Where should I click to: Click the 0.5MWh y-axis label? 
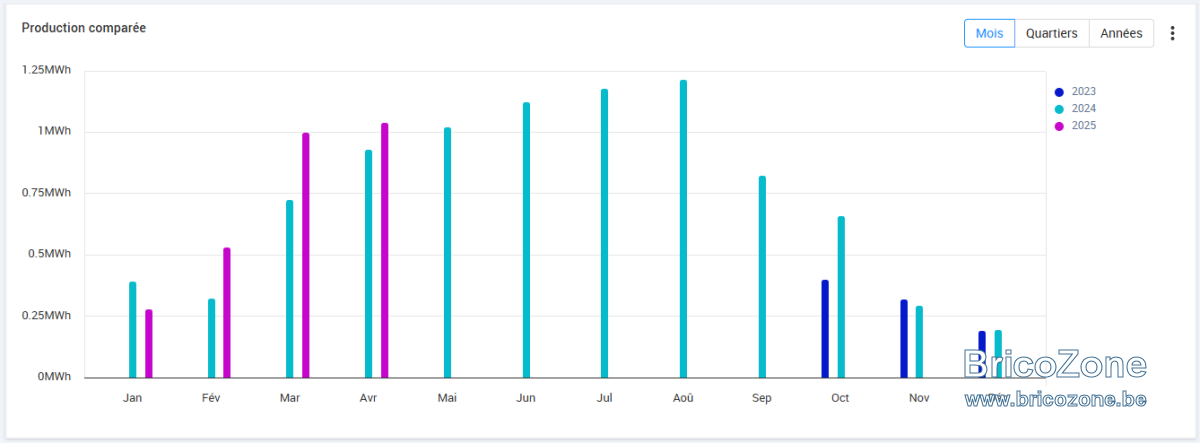49,254
